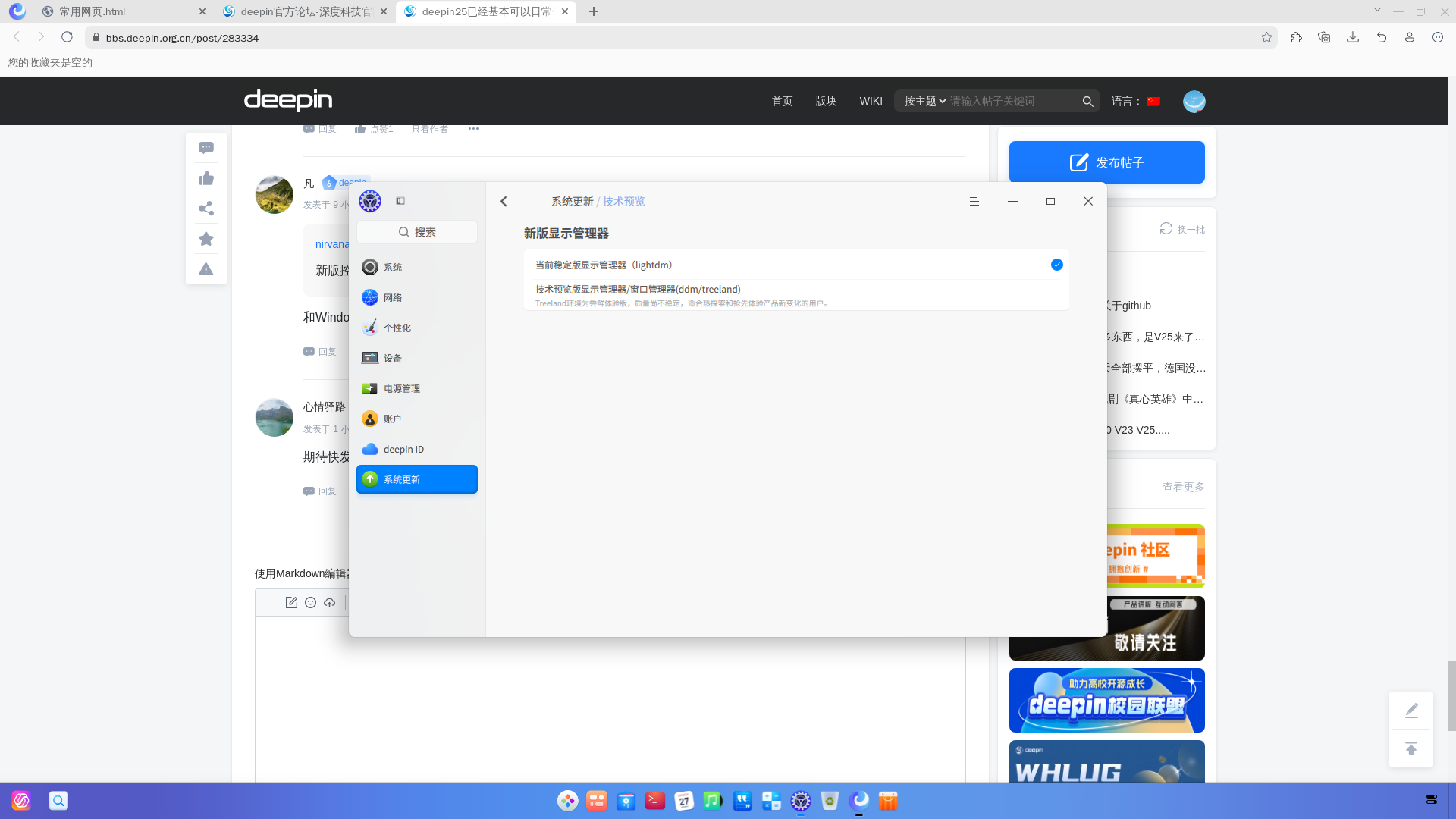This screenshot has width=1456, height=819.
Task: Open control center hamburger menu
Action: point(974,201)
